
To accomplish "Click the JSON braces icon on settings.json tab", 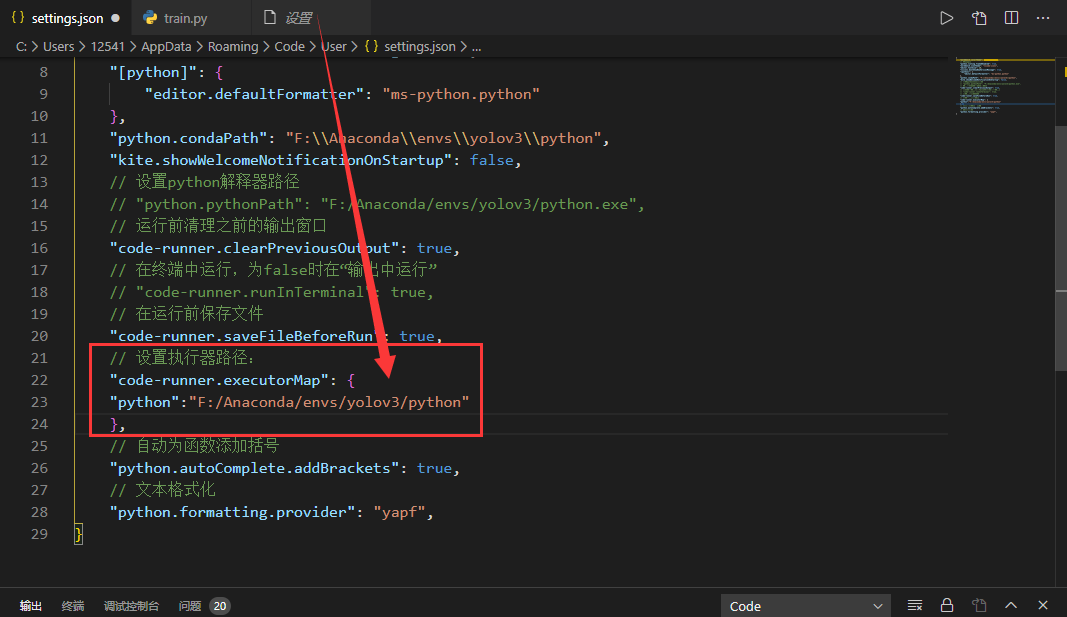I will tap(18, 18).
